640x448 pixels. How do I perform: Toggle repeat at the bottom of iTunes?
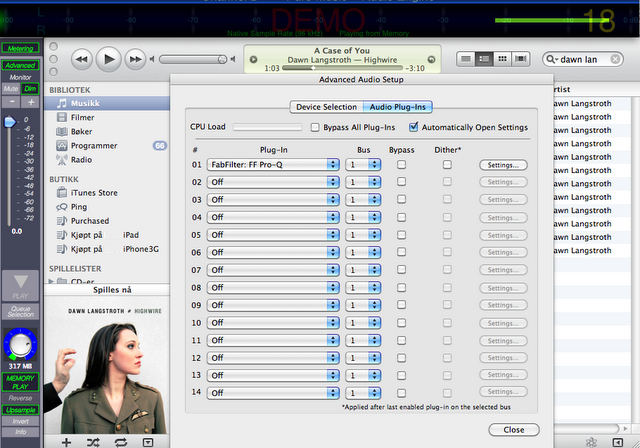click(121, 442)
